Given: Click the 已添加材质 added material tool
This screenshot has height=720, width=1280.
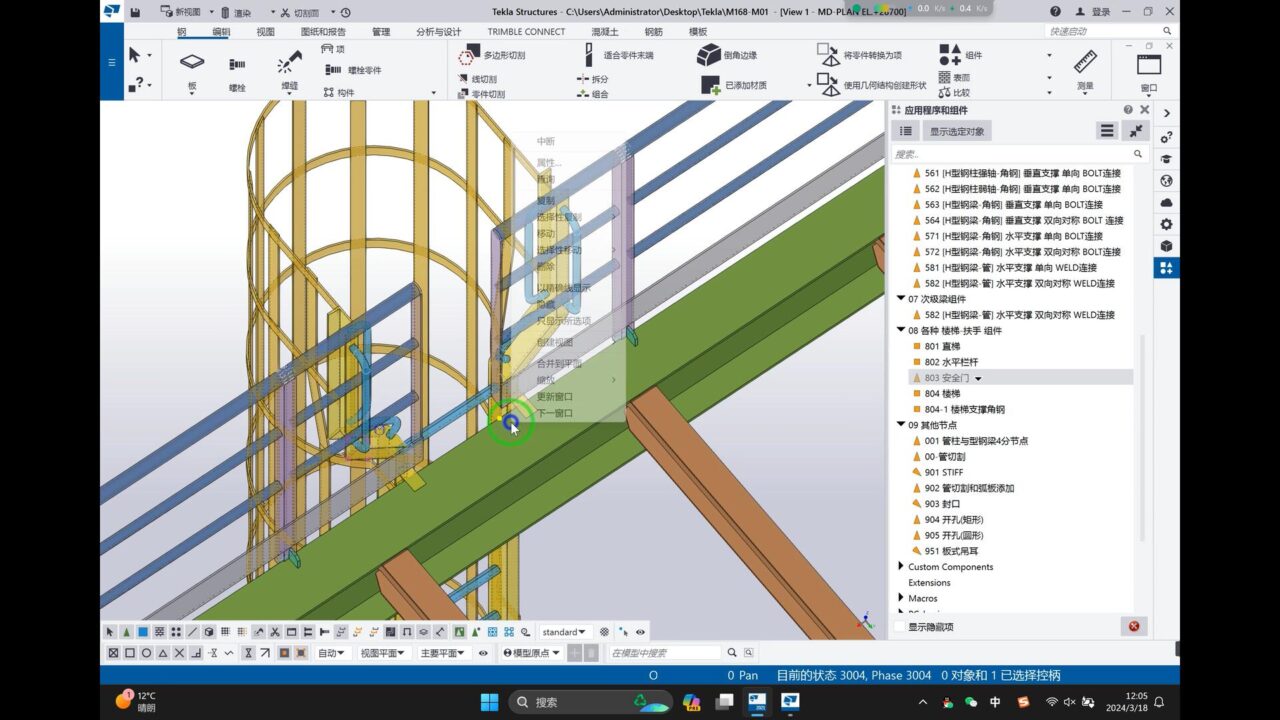Looking at the screenshot, I should point(734,85).
